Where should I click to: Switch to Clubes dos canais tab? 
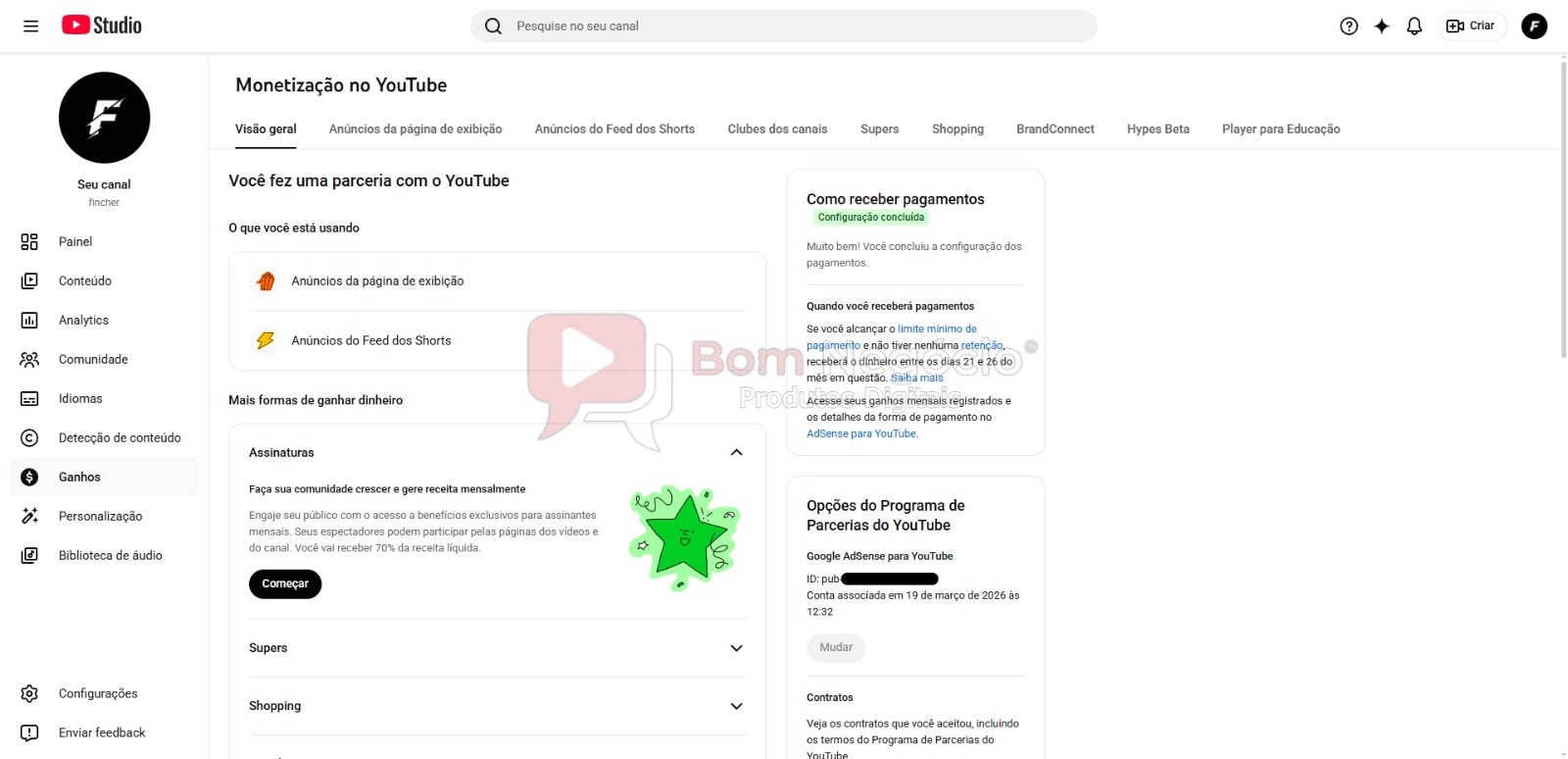[777, 128]
